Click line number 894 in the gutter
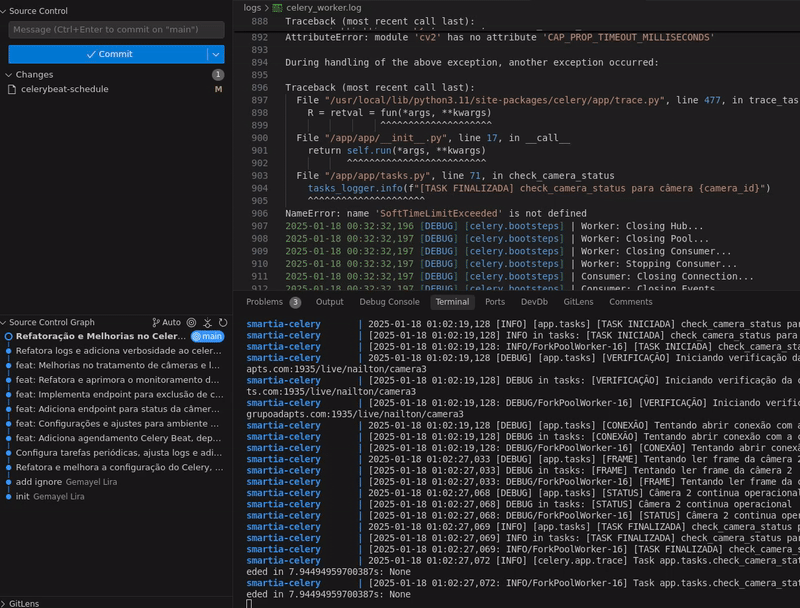The image size is (800, 608). click(x=259, y=63)
